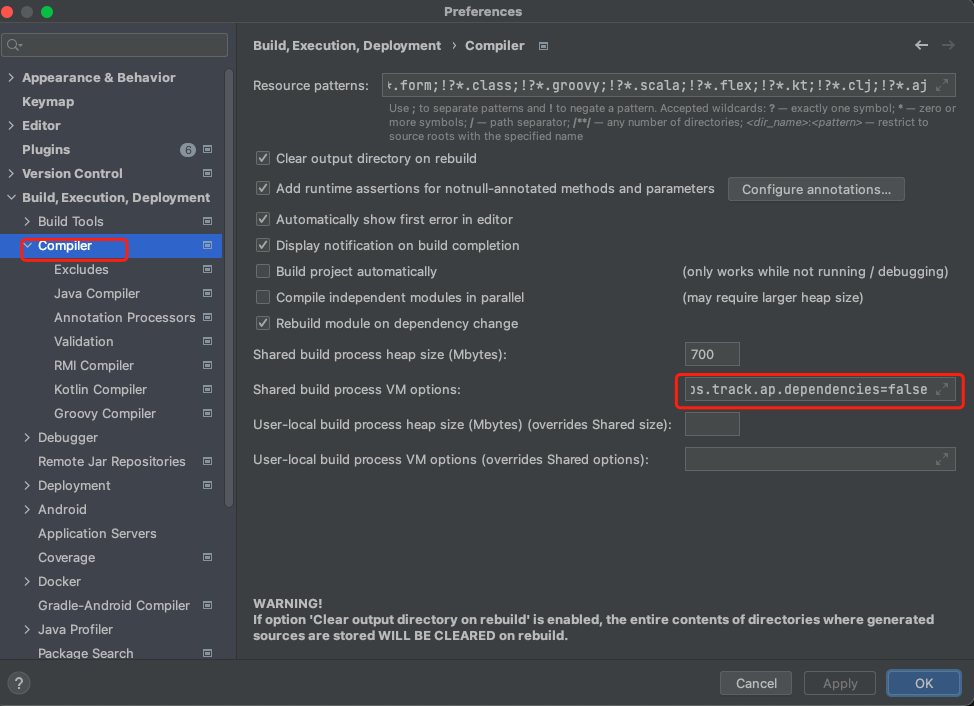The image size is (974, 706).
Task: Open the Keymap settings page
Action: pyautogui.click(x=48, y=102)
